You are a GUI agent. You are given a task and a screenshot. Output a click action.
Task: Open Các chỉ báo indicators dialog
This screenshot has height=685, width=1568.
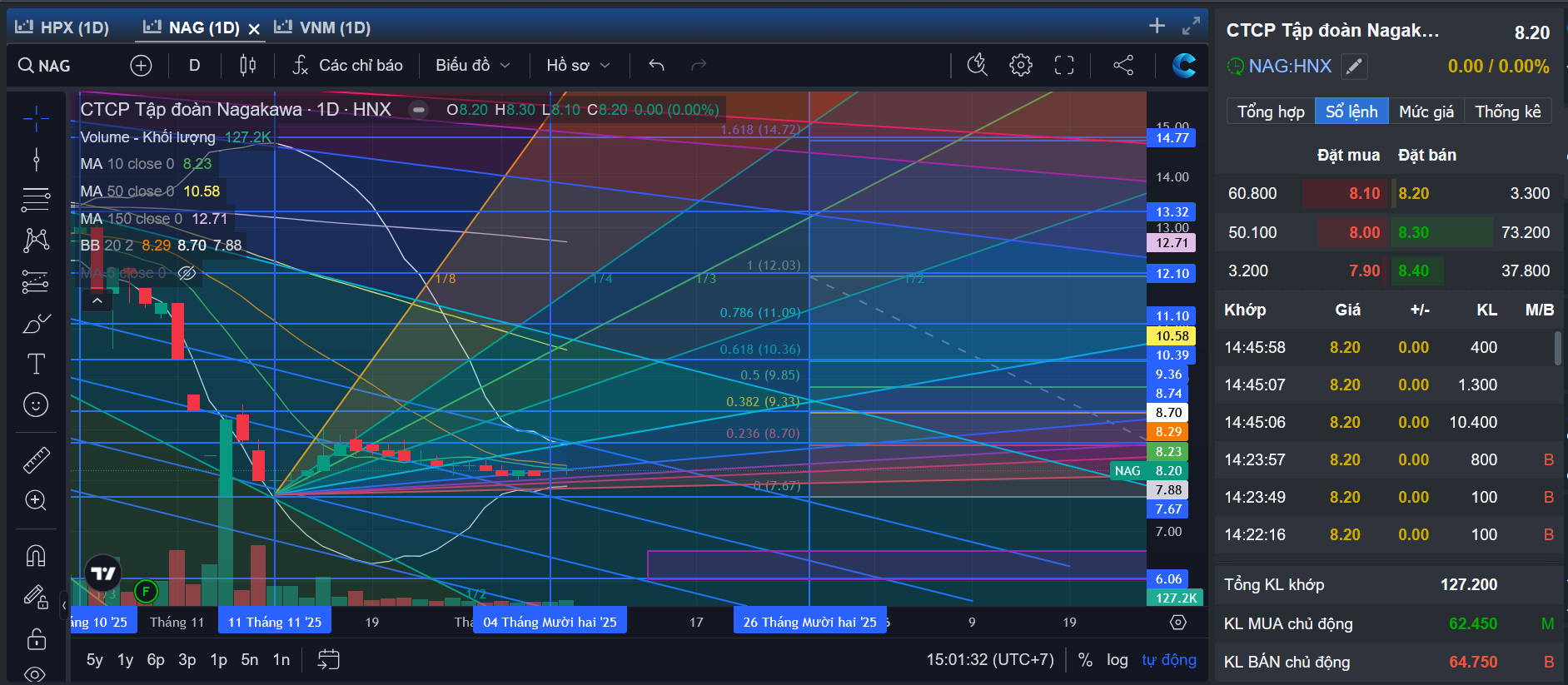pos(348,66)
